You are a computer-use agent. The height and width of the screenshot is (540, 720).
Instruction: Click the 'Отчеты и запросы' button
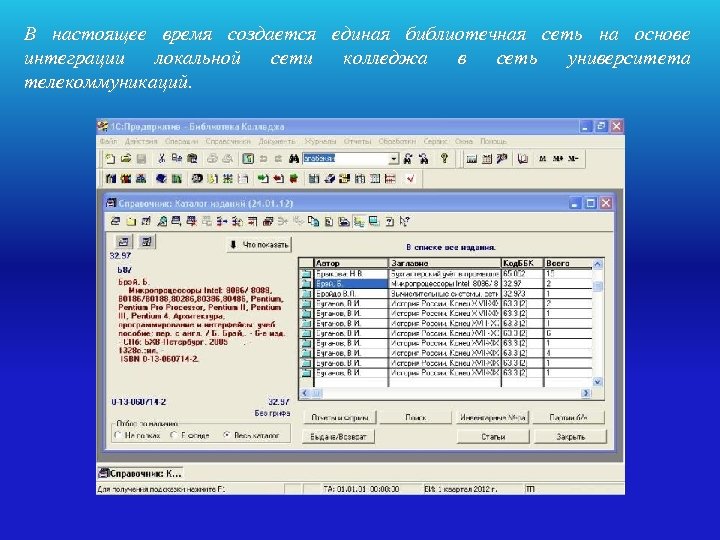click(339, 417)
